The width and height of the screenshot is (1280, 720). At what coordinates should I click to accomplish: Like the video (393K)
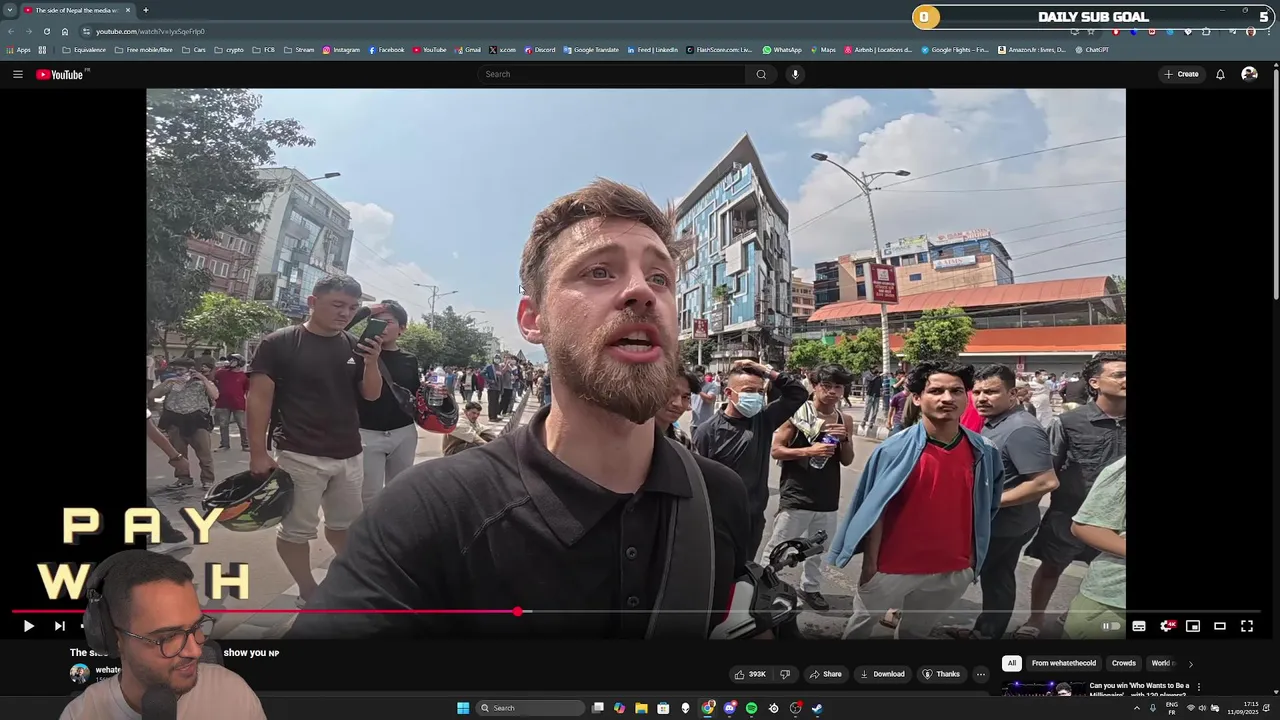click(x=750, y=674)
